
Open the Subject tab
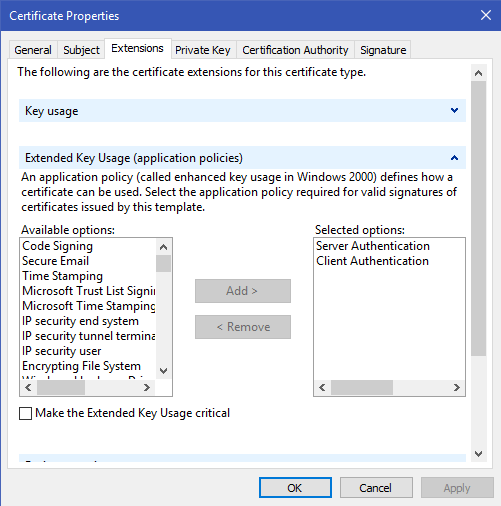(x=81, y=50)
